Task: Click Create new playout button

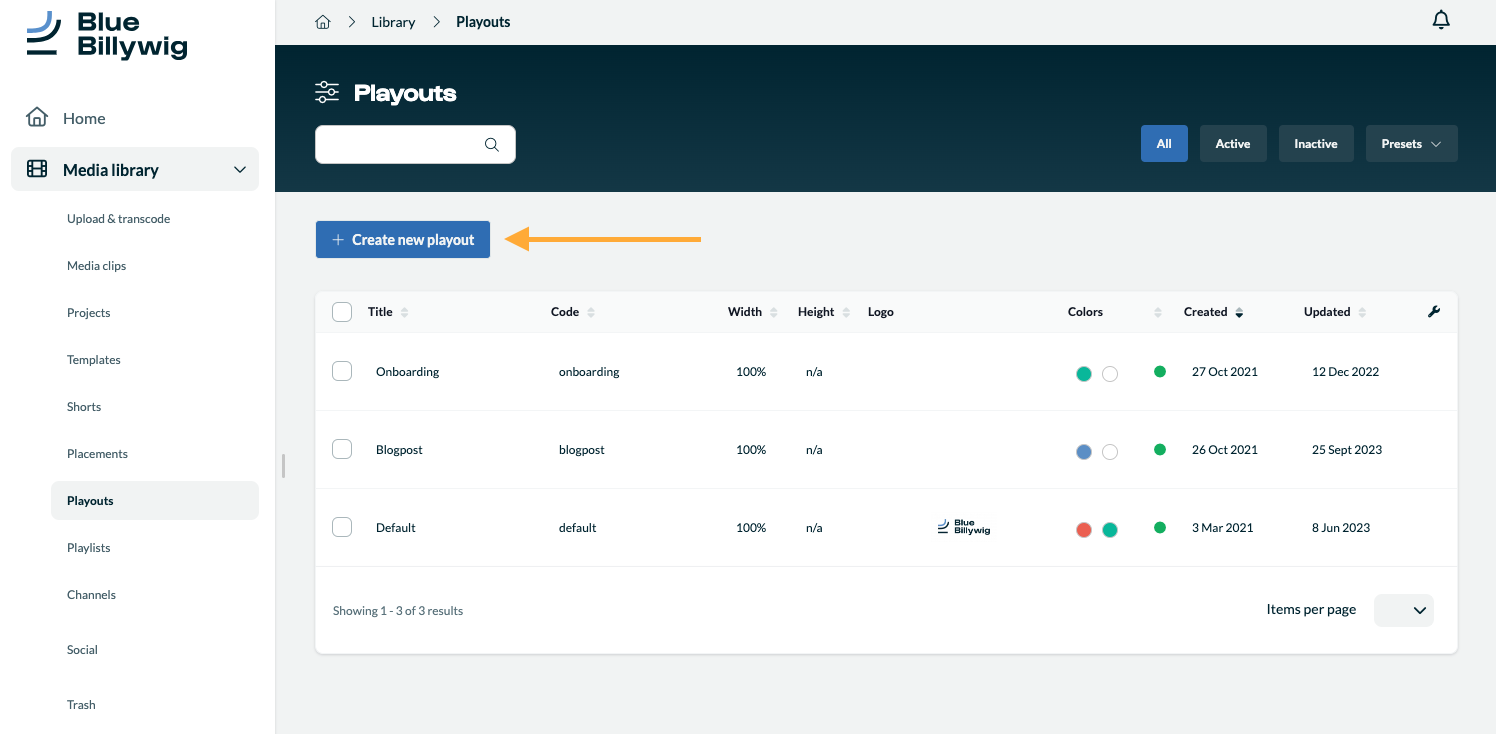Action: (x=403, y=240)
